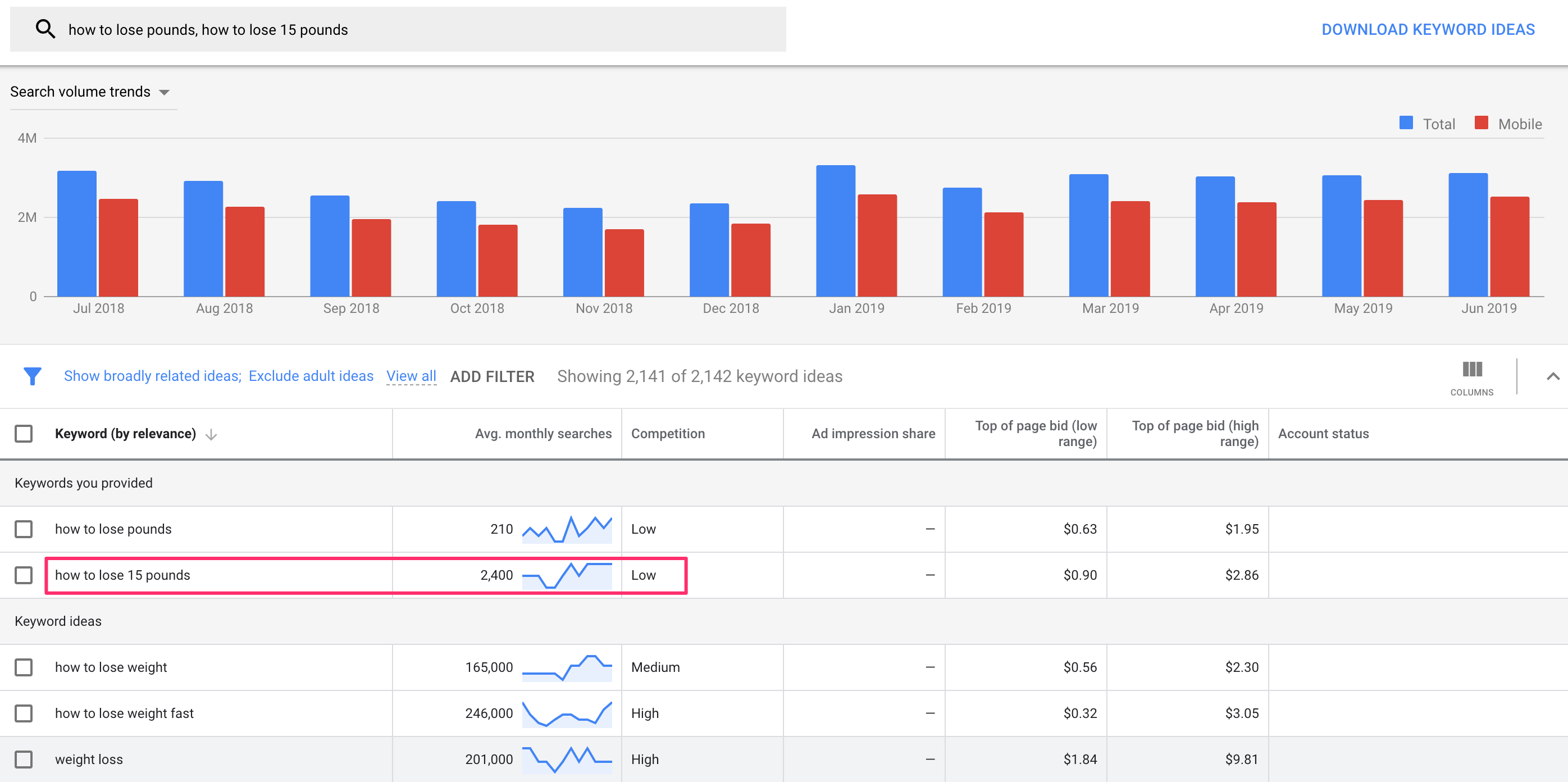Click trend sparkline for how to lose weight
This screenshot has height=782, width=1568.
point(566,667)
